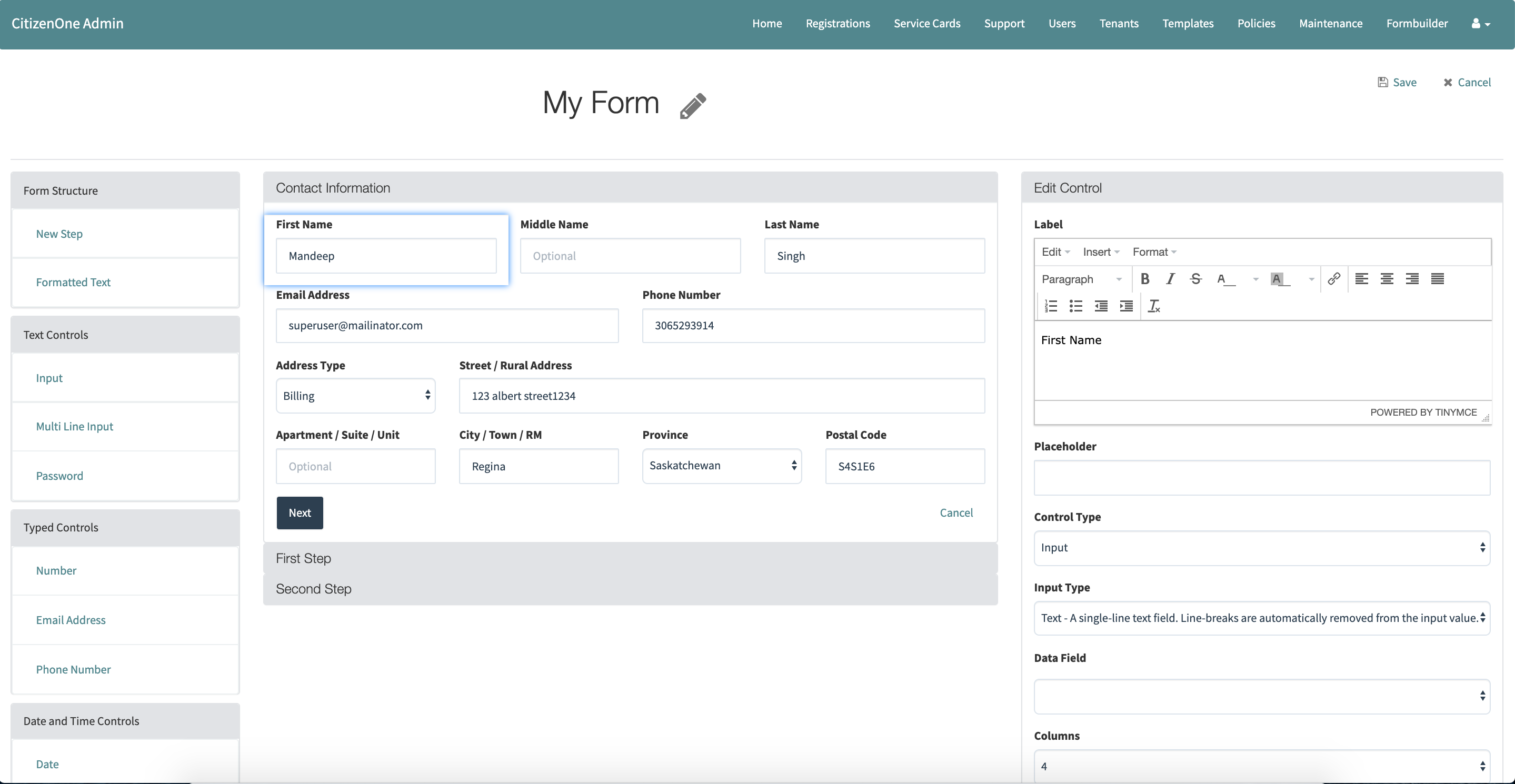Open Service Cards in top navigation
Screen dimensions: 1515x784
[x=927, y=24]
